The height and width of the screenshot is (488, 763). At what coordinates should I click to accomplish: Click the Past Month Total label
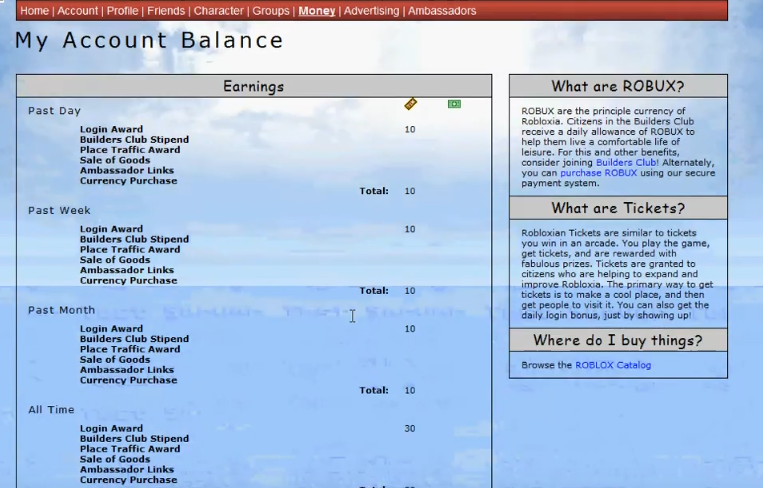click(374, 390)
